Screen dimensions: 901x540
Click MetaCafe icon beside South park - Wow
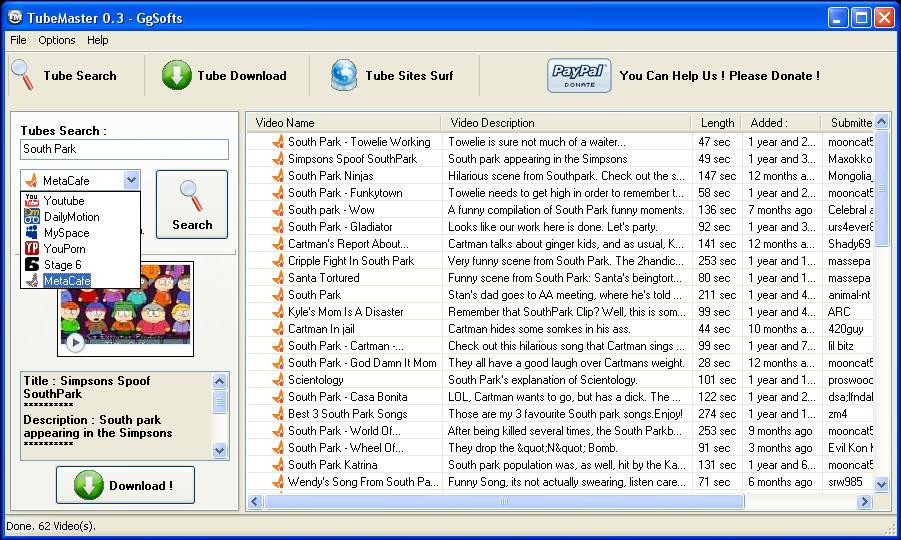coord(278,210)
